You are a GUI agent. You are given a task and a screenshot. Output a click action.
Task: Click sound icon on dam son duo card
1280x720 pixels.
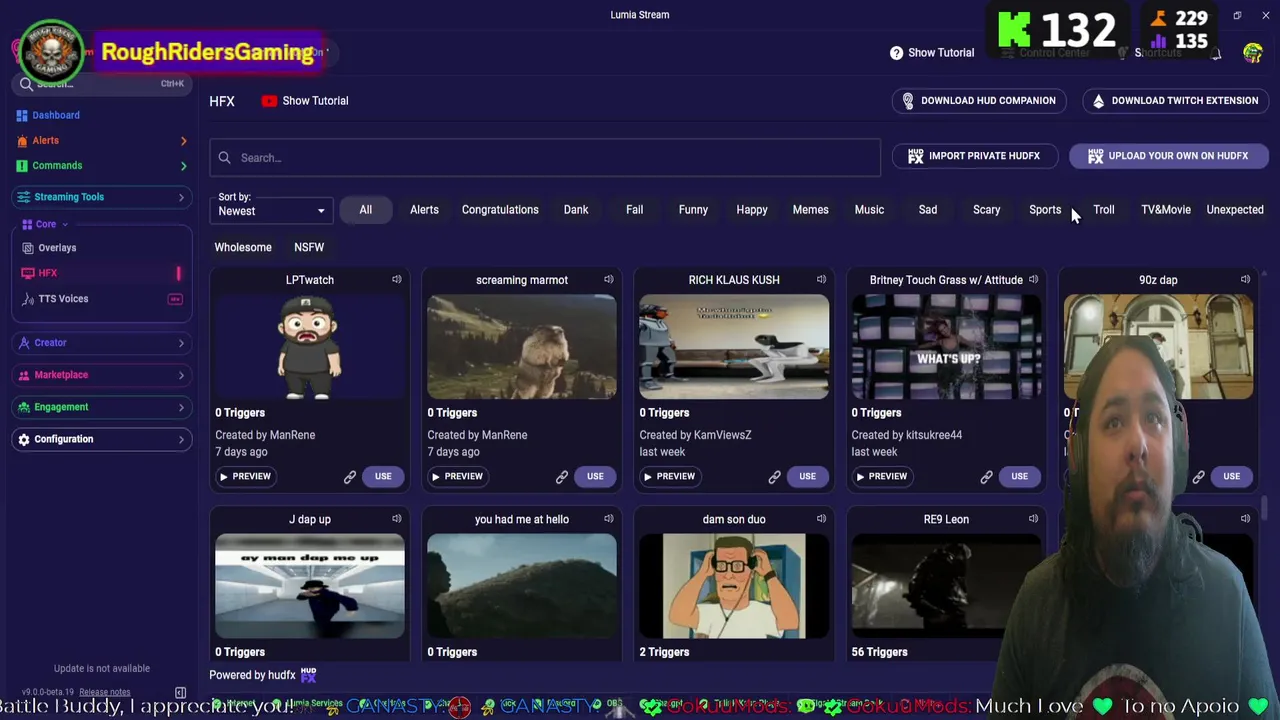pyautogui.click(x=821, y=518)
